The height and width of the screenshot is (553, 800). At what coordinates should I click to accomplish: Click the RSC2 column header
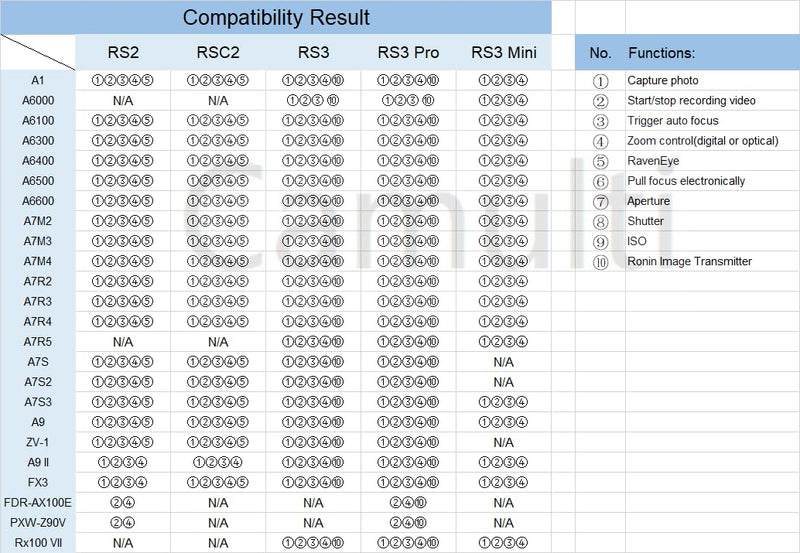coord(218,52)
